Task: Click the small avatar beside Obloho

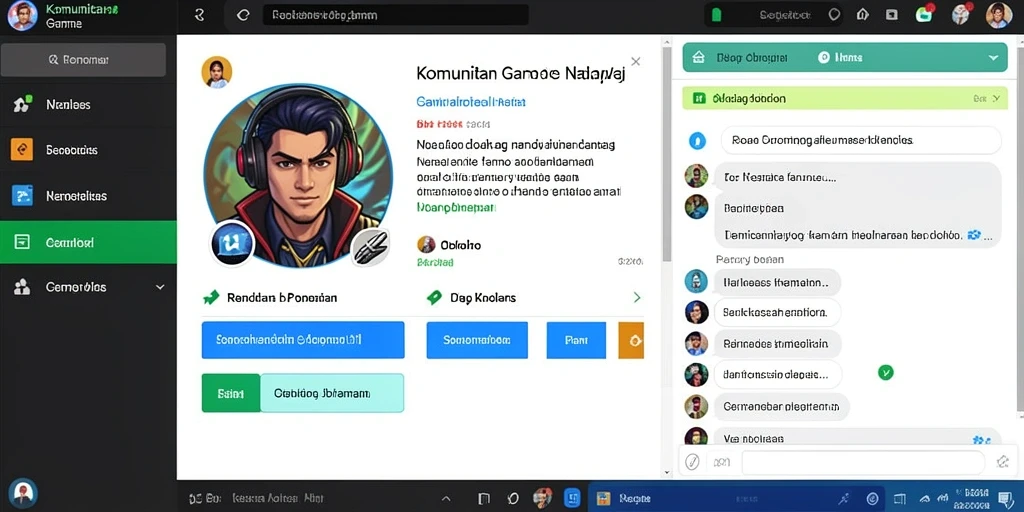Action: pyautogui.click(x=426, y=245)
